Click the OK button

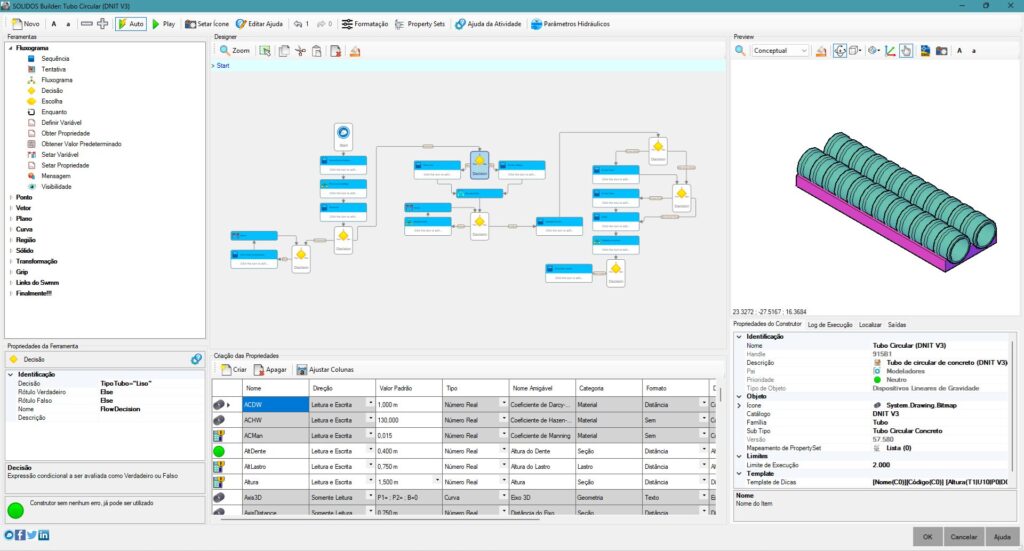coord(927,537)
